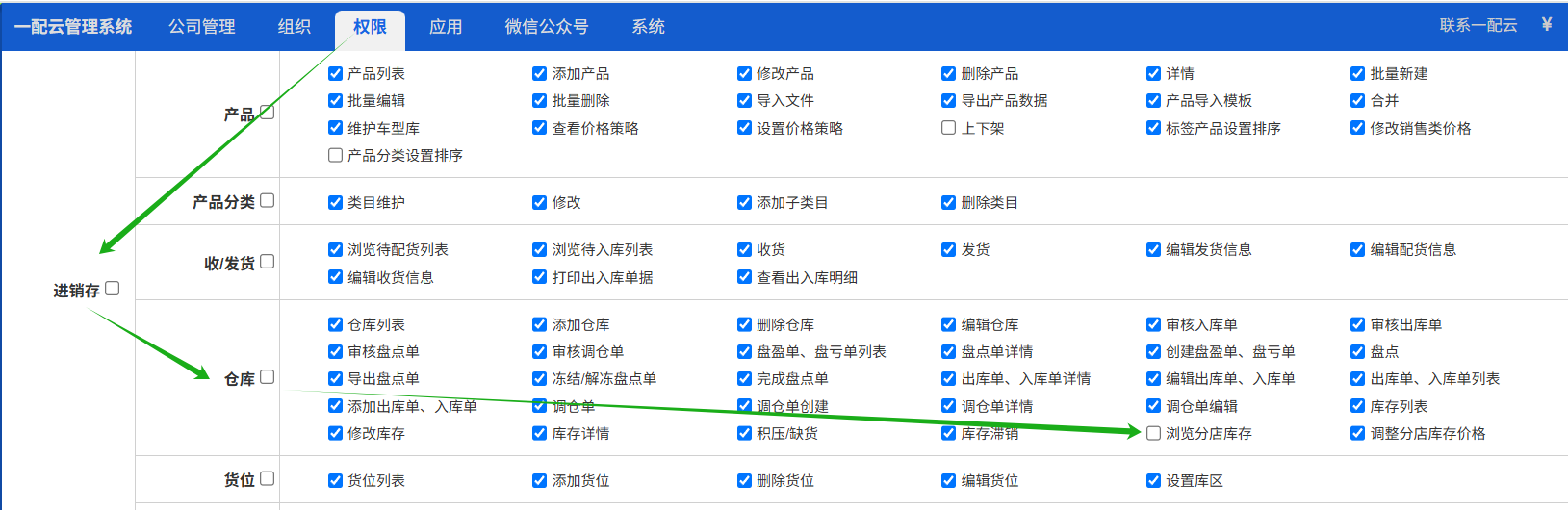Open the 系统 menu
Screen dimensions: 1568x510
coord(649,27)
